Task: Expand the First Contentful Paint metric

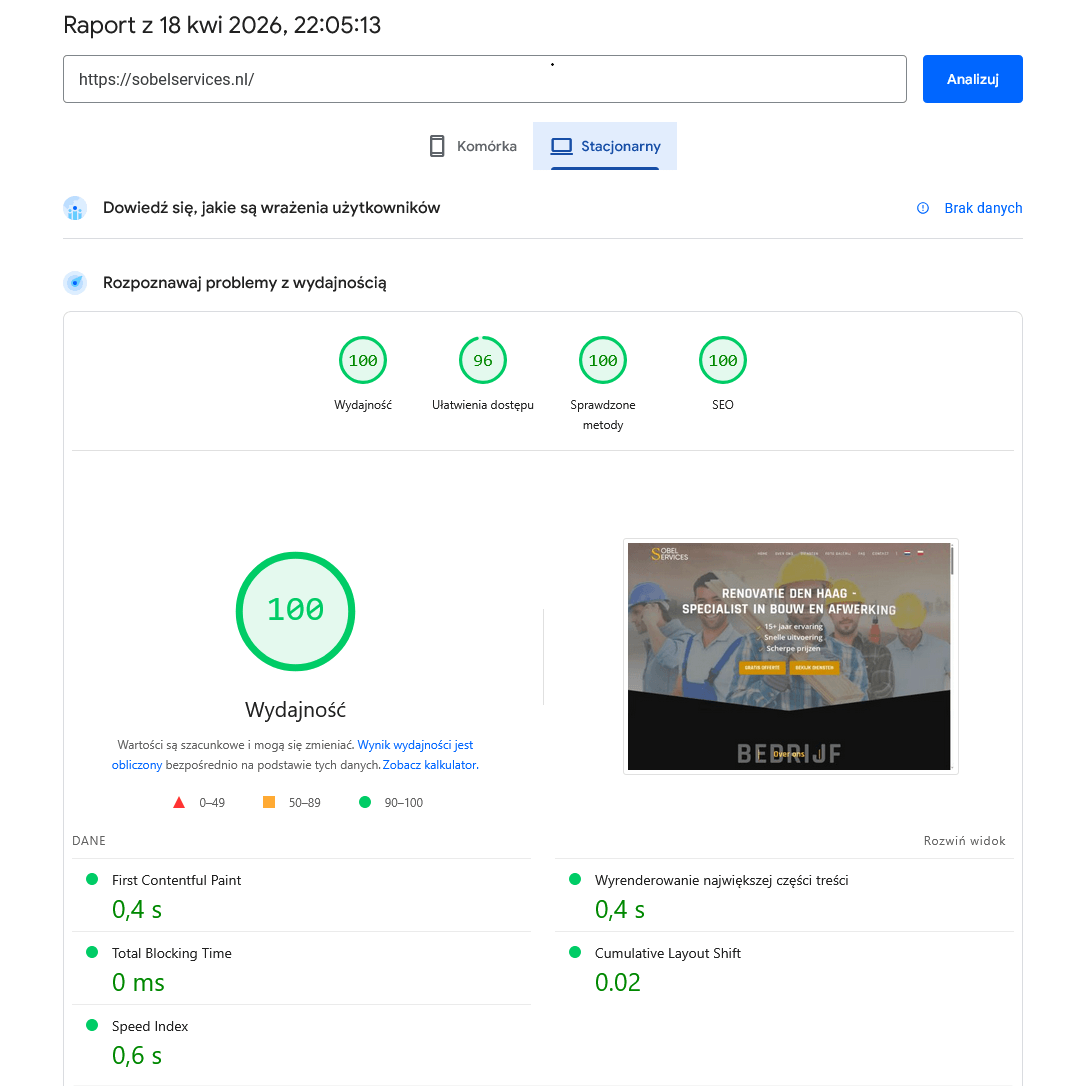Action: pos(177,880)
